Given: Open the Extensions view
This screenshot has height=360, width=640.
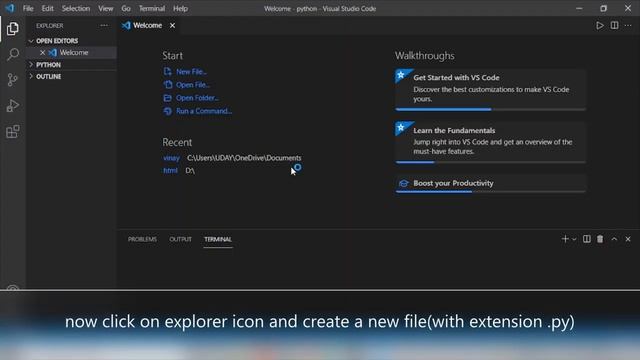Looking at the screenshot, I should (x=13, y=131).
